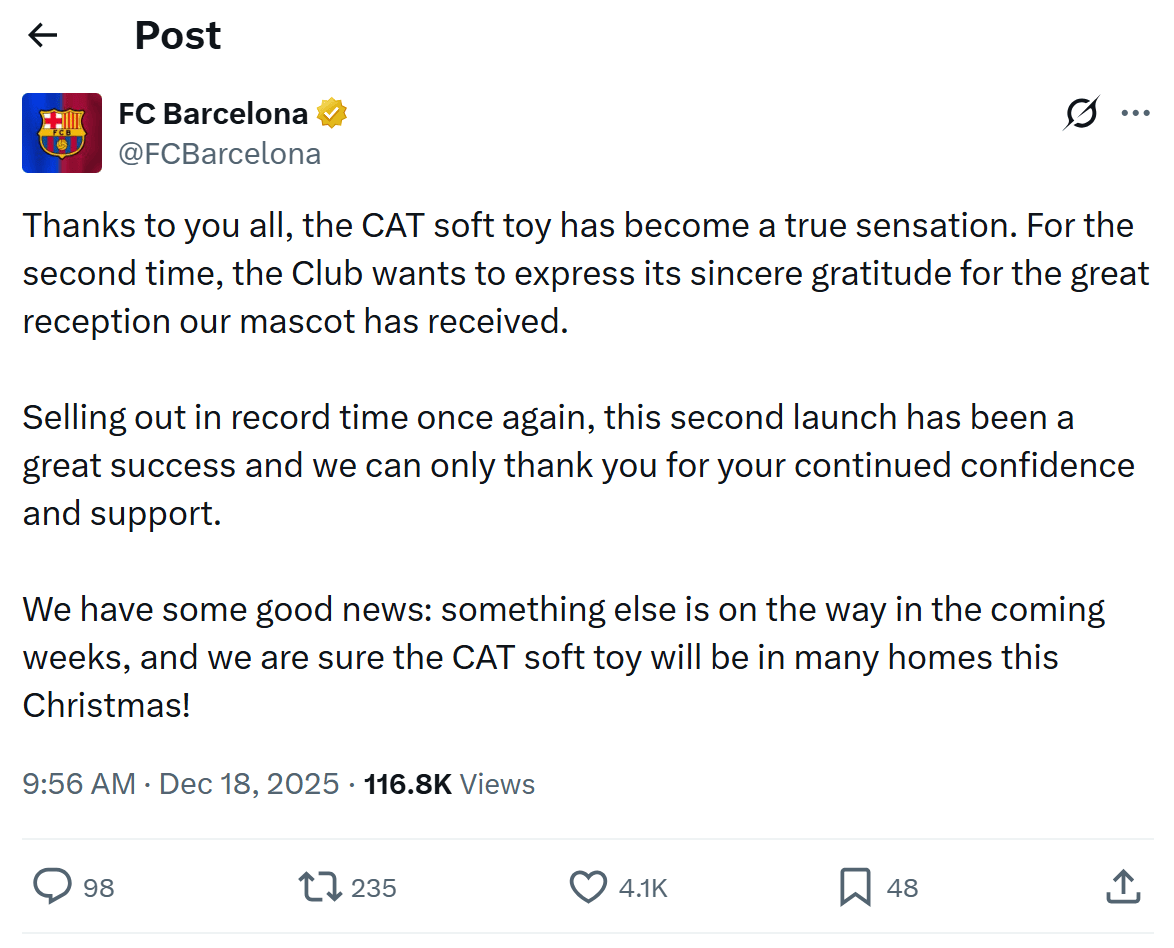Open the three-dot More options menu
Viewport: 1174px width, 948px height.
[x=1135, y=114]
